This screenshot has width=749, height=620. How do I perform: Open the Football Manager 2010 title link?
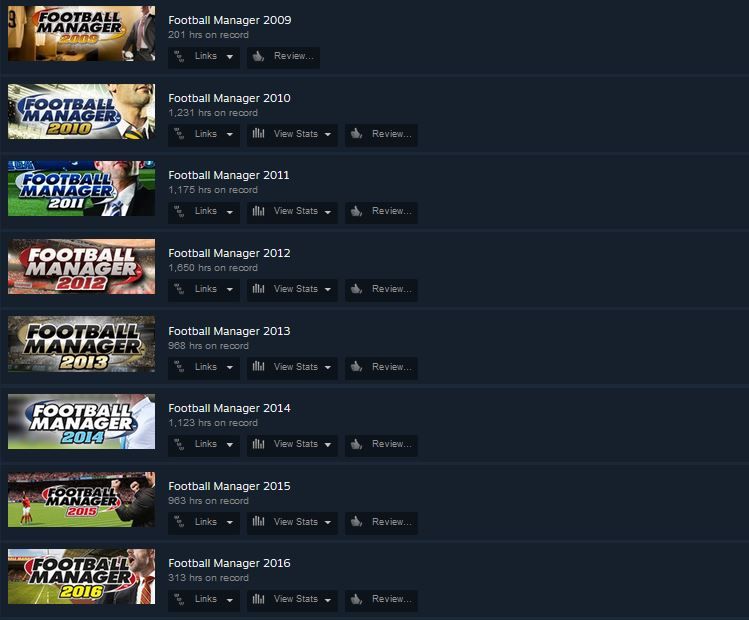pos(229,98)
